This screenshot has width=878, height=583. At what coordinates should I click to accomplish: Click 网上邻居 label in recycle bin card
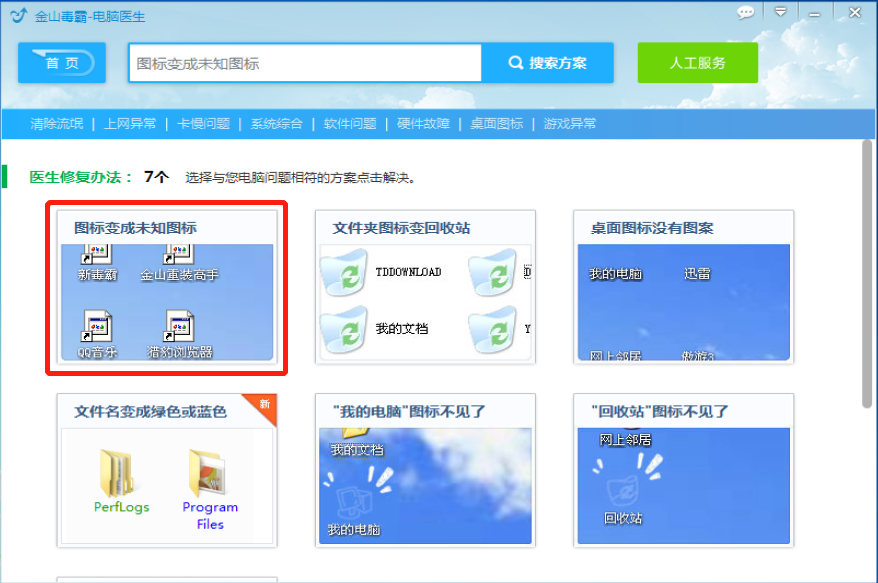click(x=625, y=440)
